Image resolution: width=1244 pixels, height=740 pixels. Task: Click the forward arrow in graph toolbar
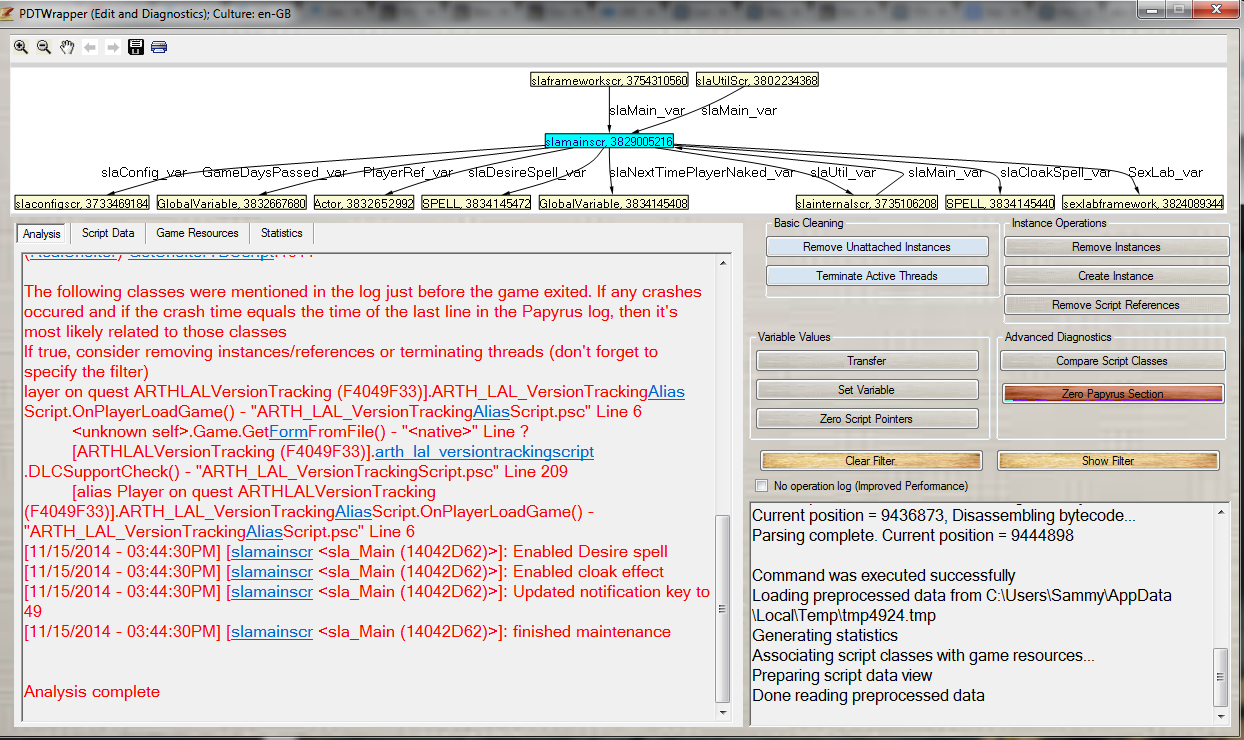click(x=113, y=47)
